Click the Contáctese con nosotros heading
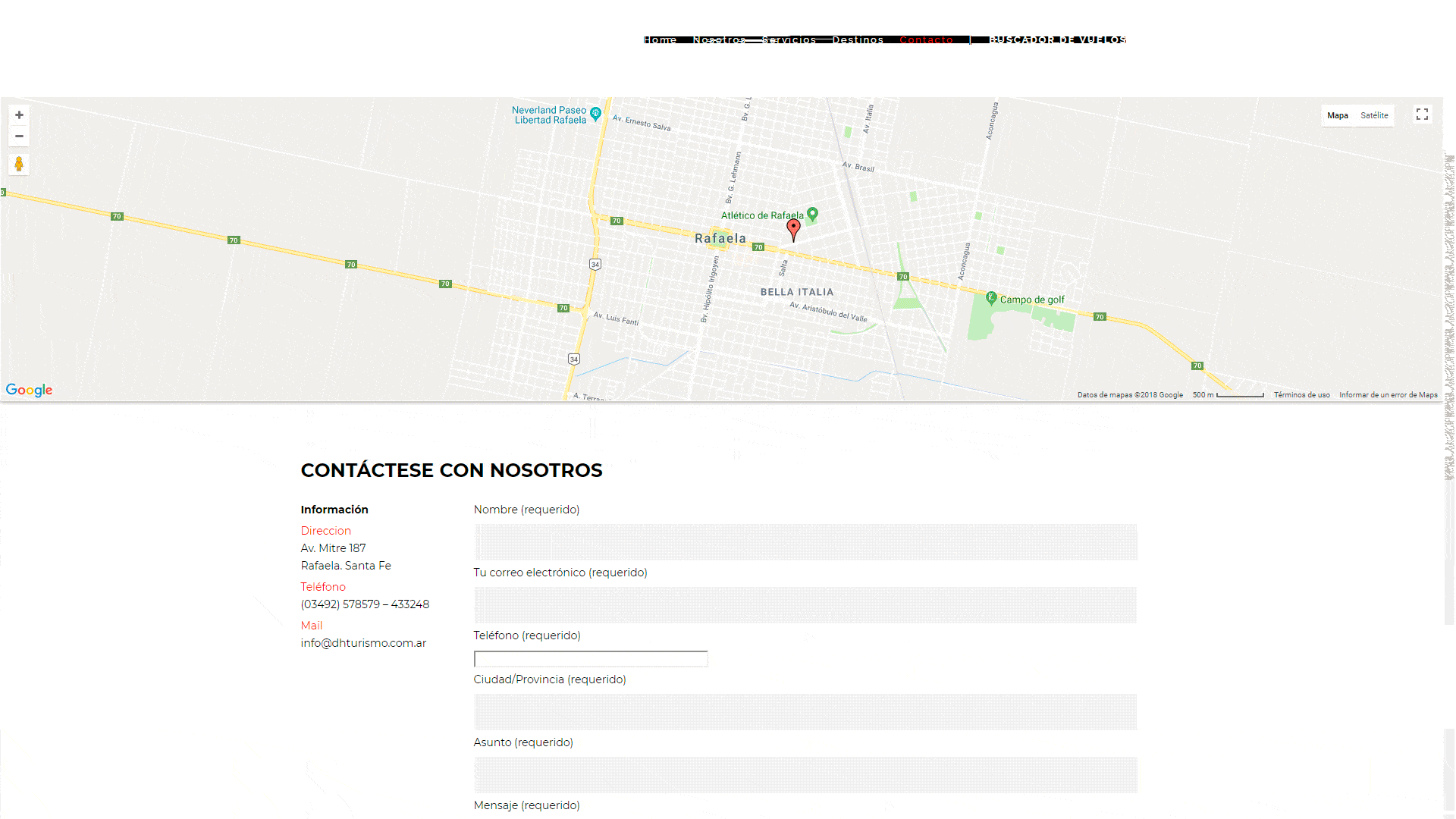This screenshot has width=1456, height=819. [451, 470]
